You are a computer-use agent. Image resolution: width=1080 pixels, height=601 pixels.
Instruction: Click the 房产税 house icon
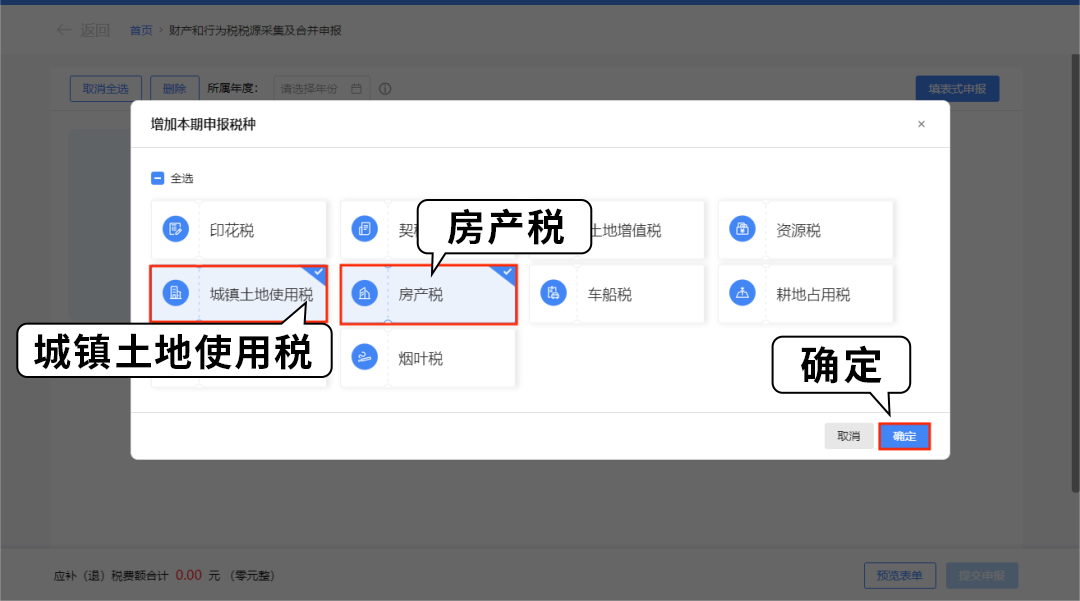click(365, 294)
